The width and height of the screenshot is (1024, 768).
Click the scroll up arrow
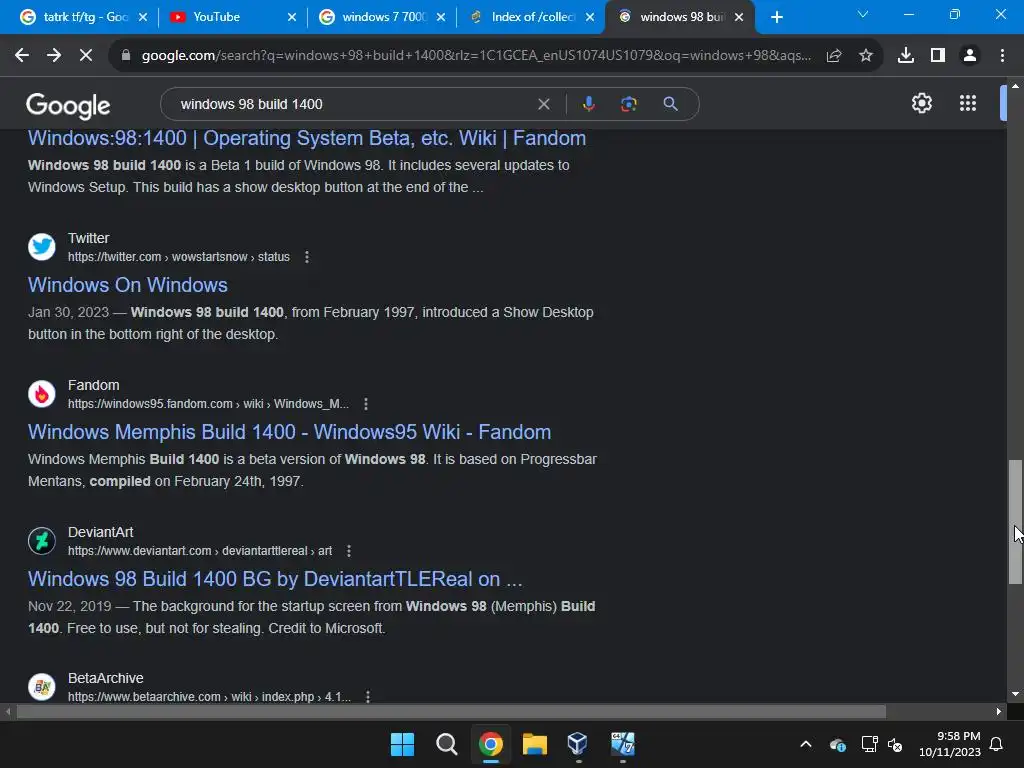click(1014, 86)
